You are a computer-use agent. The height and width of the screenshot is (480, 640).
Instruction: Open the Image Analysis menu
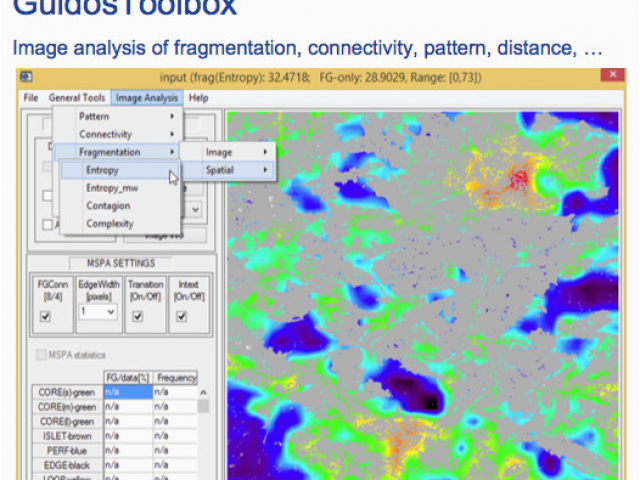coord(147,98)
